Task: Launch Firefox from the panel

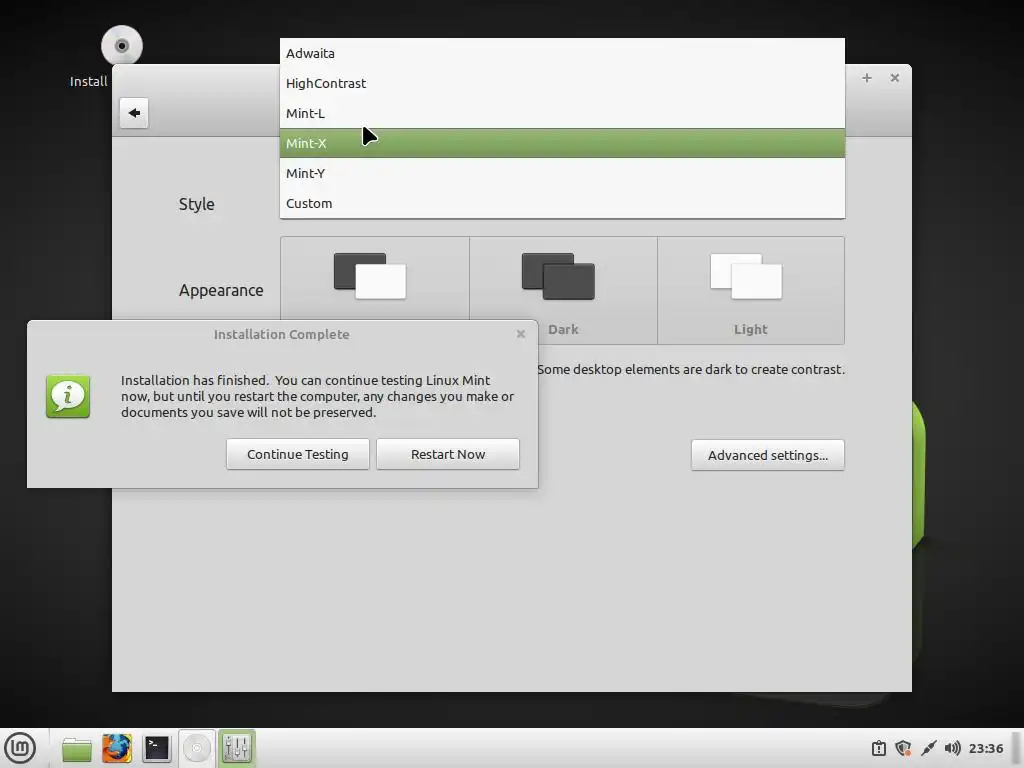Action: (117, 748)
